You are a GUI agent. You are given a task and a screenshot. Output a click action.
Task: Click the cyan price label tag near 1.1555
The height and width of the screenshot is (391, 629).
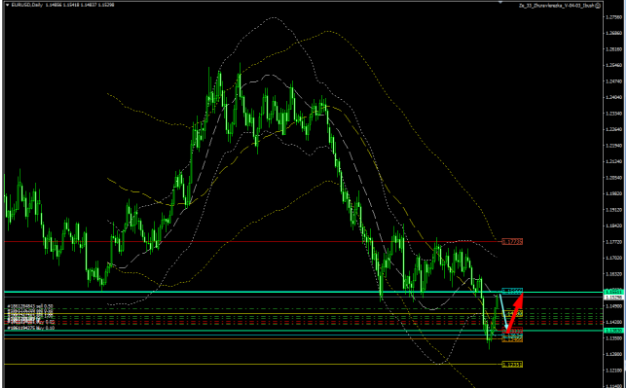pos(512,291)
